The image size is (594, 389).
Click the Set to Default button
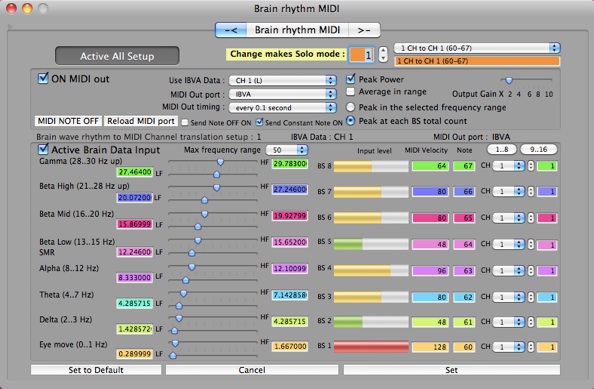[x=96, y=370]
